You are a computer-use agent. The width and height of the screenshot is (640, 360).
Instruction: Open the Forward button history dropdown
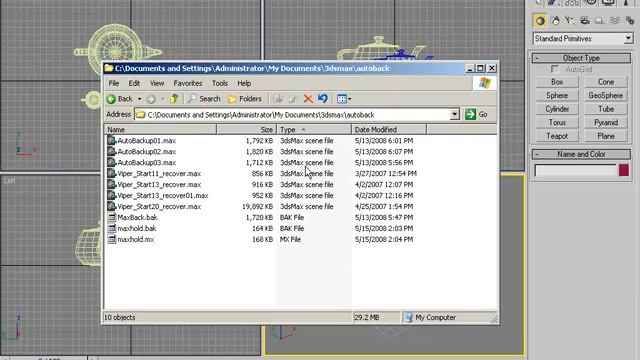tap(162, 99)
